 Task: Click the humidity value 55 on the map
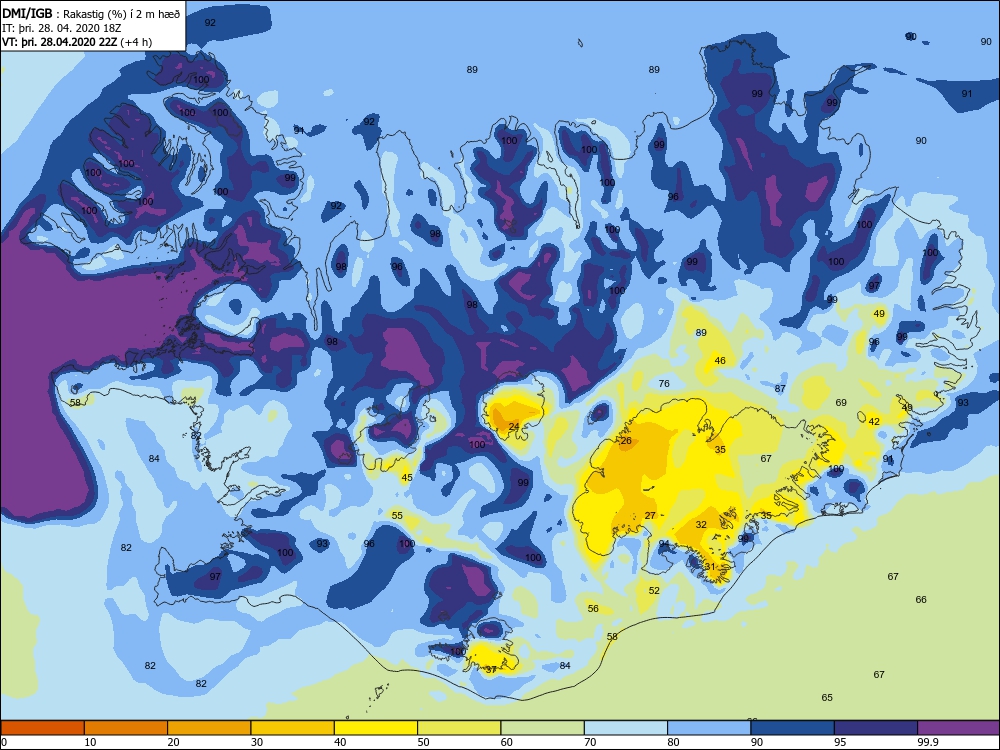[x=397, y=515]
